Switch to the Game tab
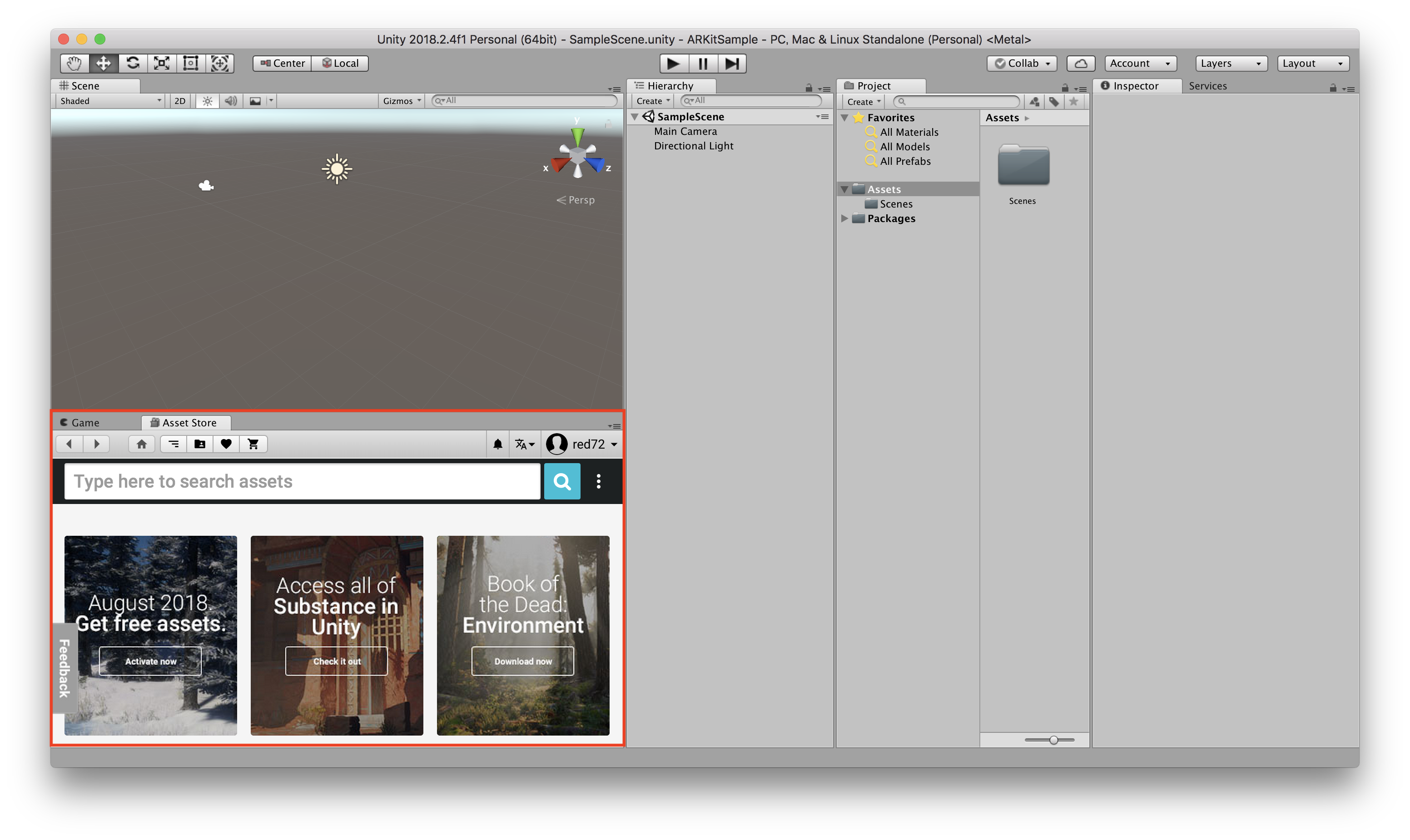1410x840 pixels. point(85,423)
